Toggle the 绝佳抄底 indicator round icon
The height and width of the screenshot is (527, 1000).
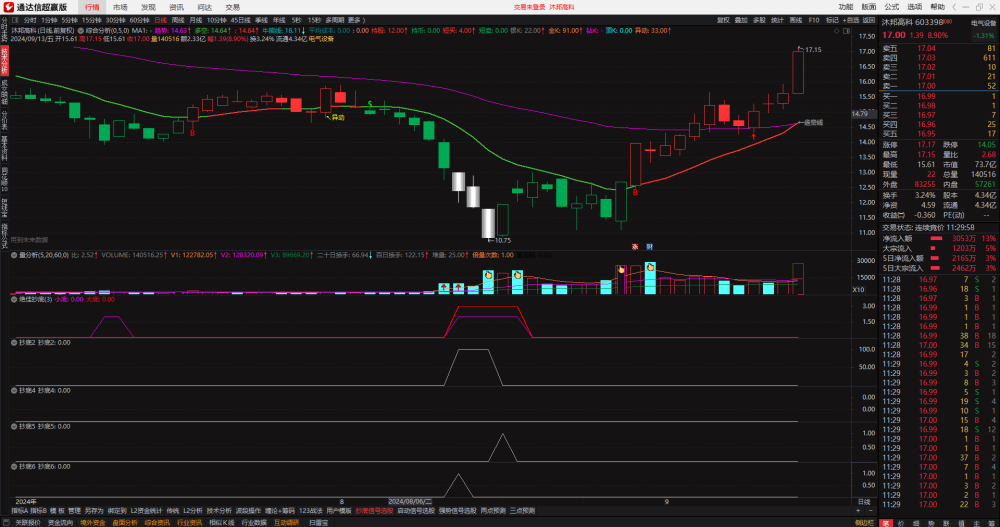coord(14,299)
